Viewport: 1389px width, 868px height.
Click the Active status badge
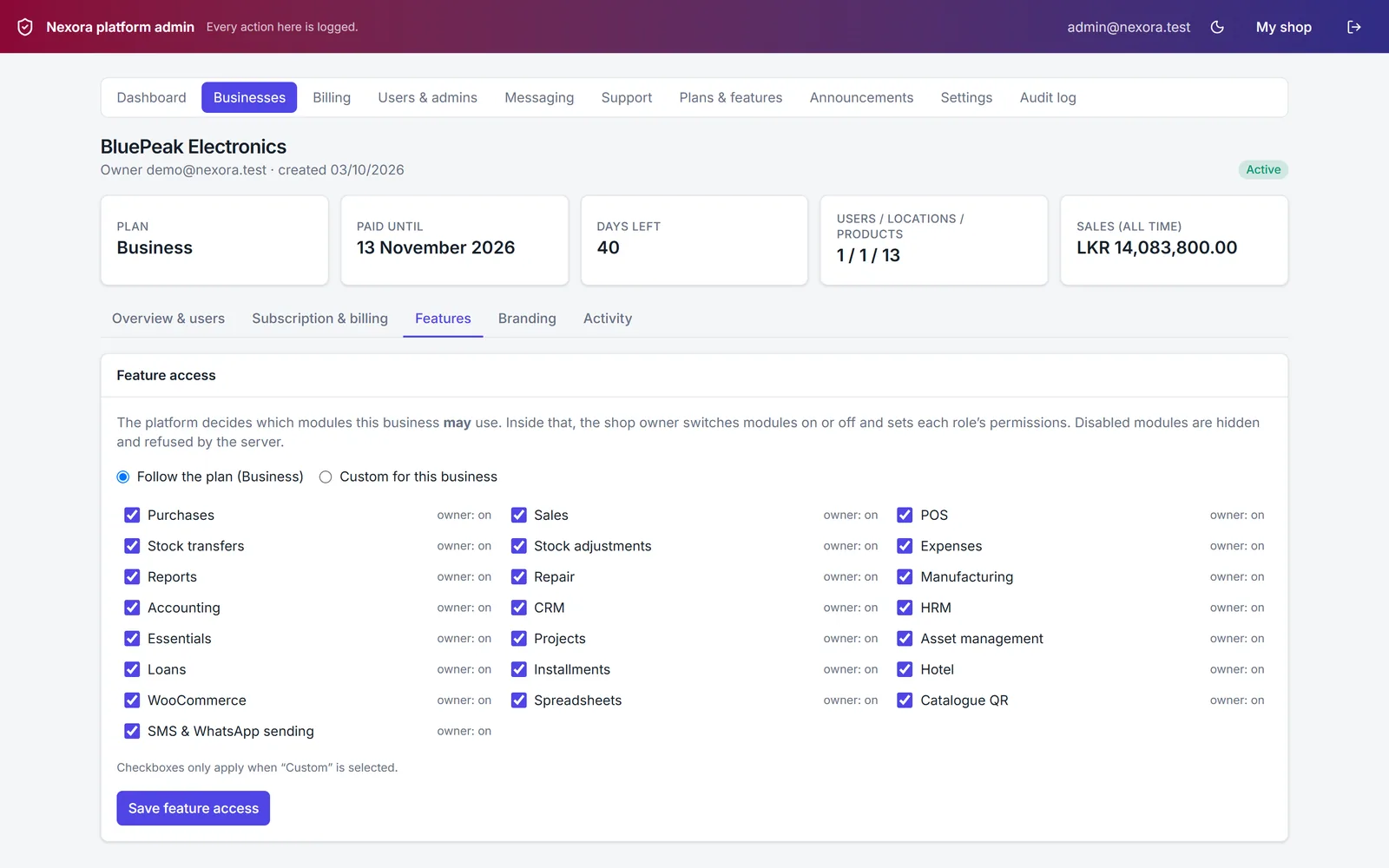[1263, 170]
